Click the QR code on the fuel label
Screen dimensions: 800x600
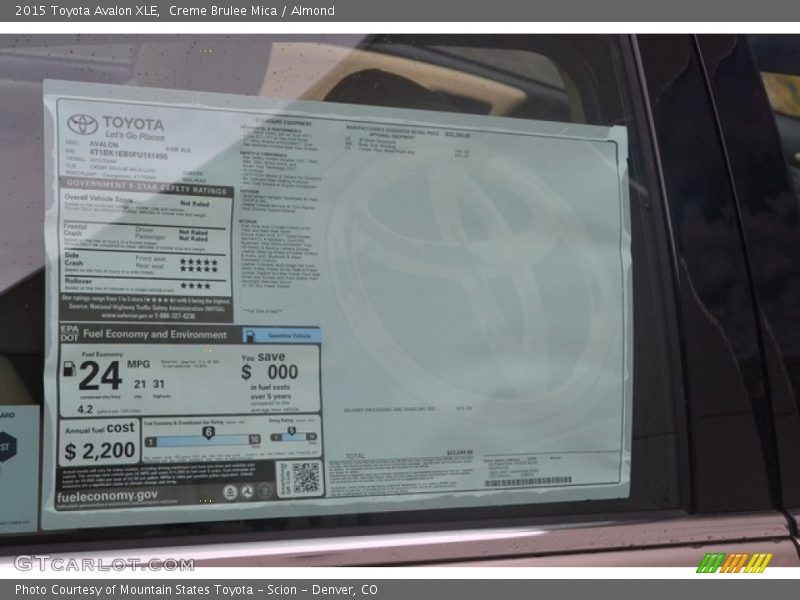pyautogui.click(x=306, y=478)
